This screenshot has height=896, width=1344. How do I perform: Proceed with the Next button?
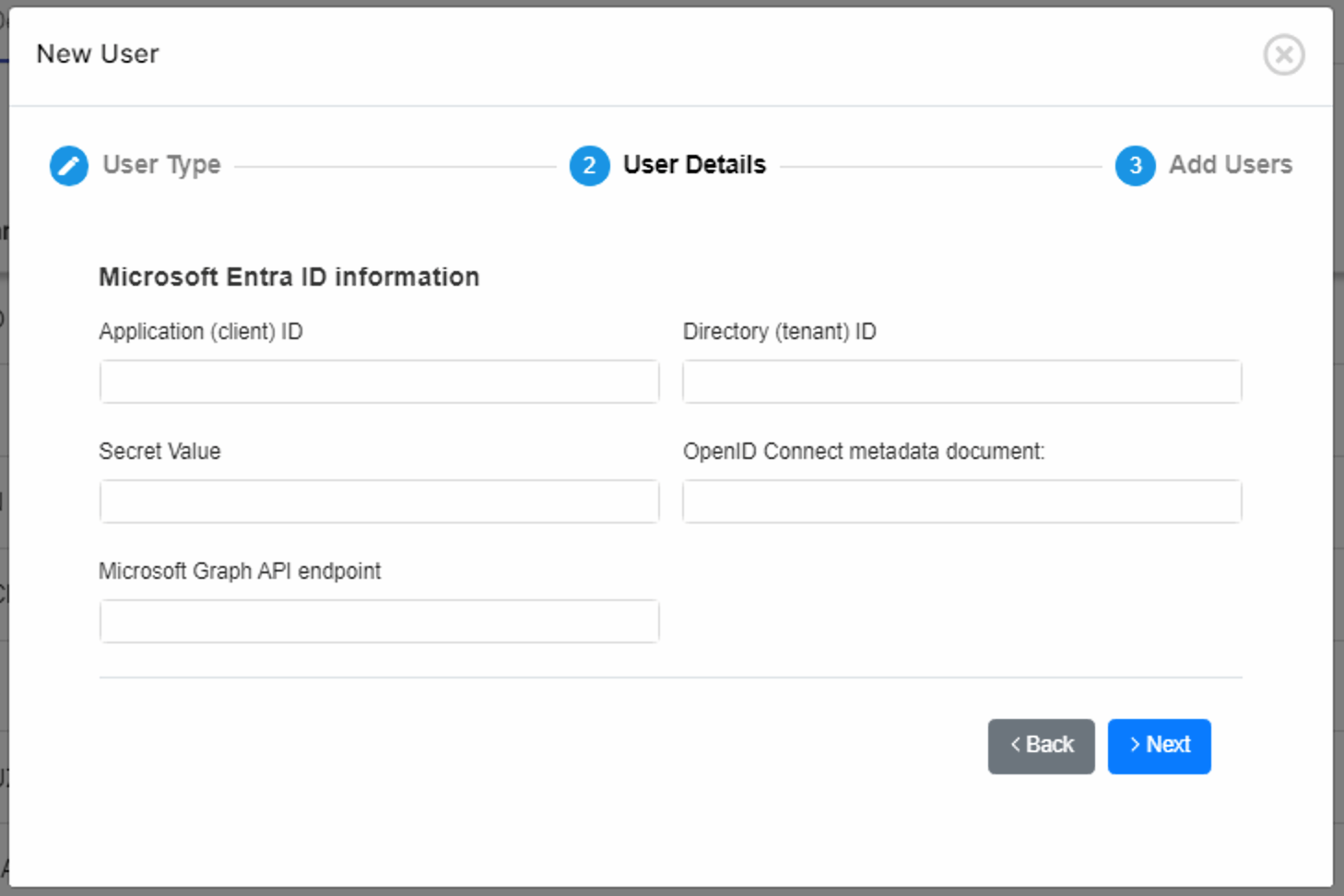(x=1159, y=746)
